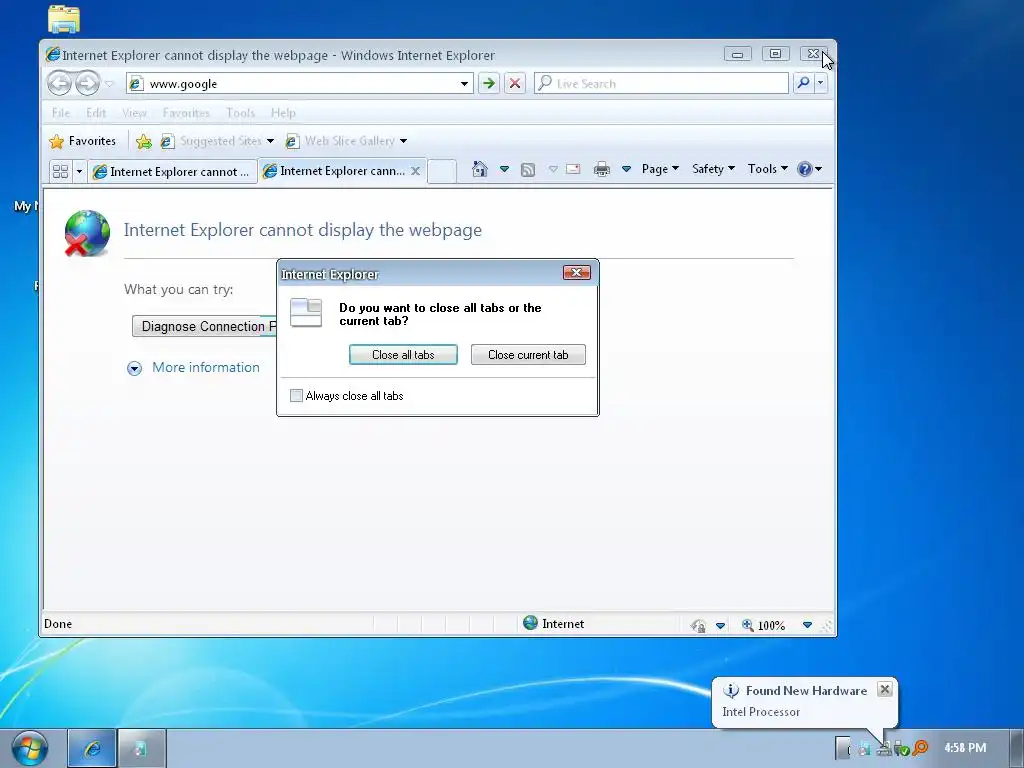The image size is (1024, 768).
Task: Close the Internet Explorer dialog with red X
Action: point(577,272)
